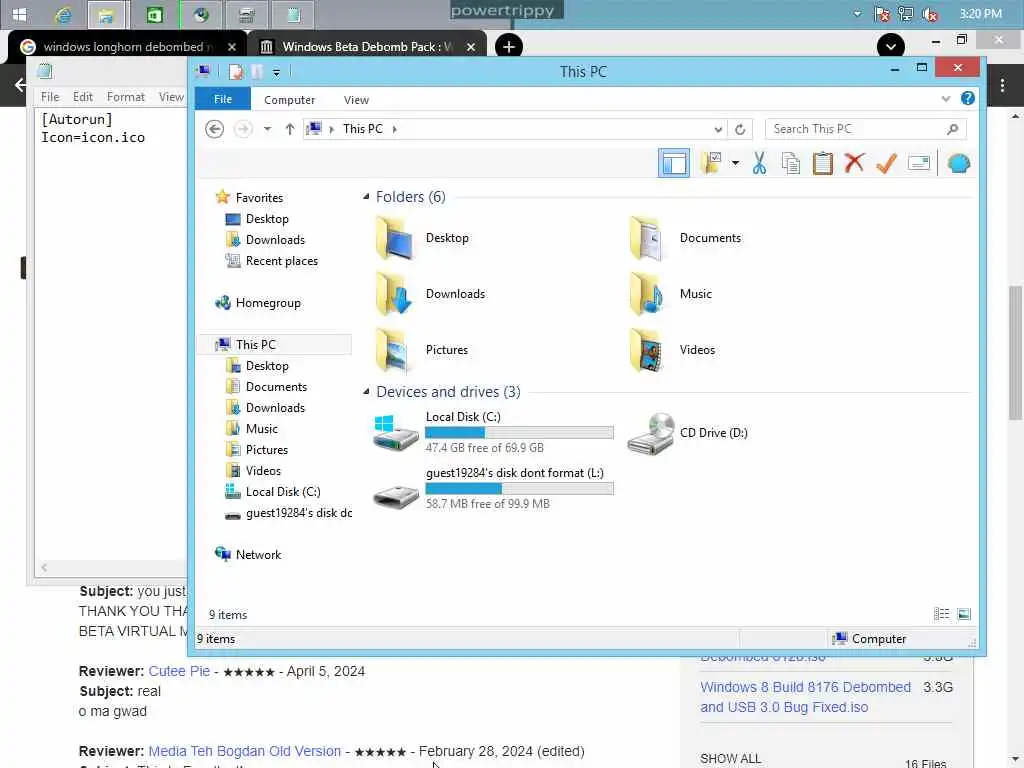
Task: Switch to Details view icon
Action: click(941, 614)
